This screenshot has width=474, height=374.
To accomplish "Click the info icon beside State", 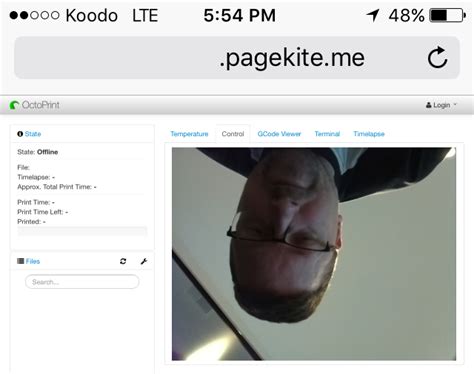I will (20, 134).
